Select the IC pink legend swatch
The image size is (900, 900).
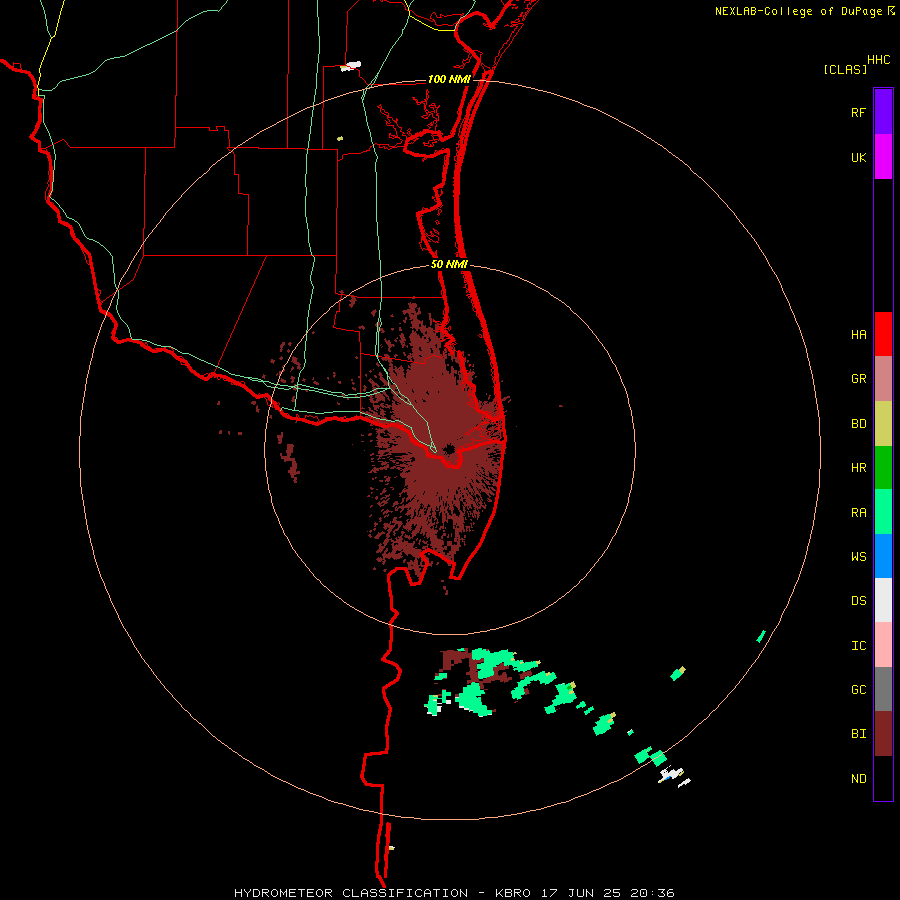(883, 645)
